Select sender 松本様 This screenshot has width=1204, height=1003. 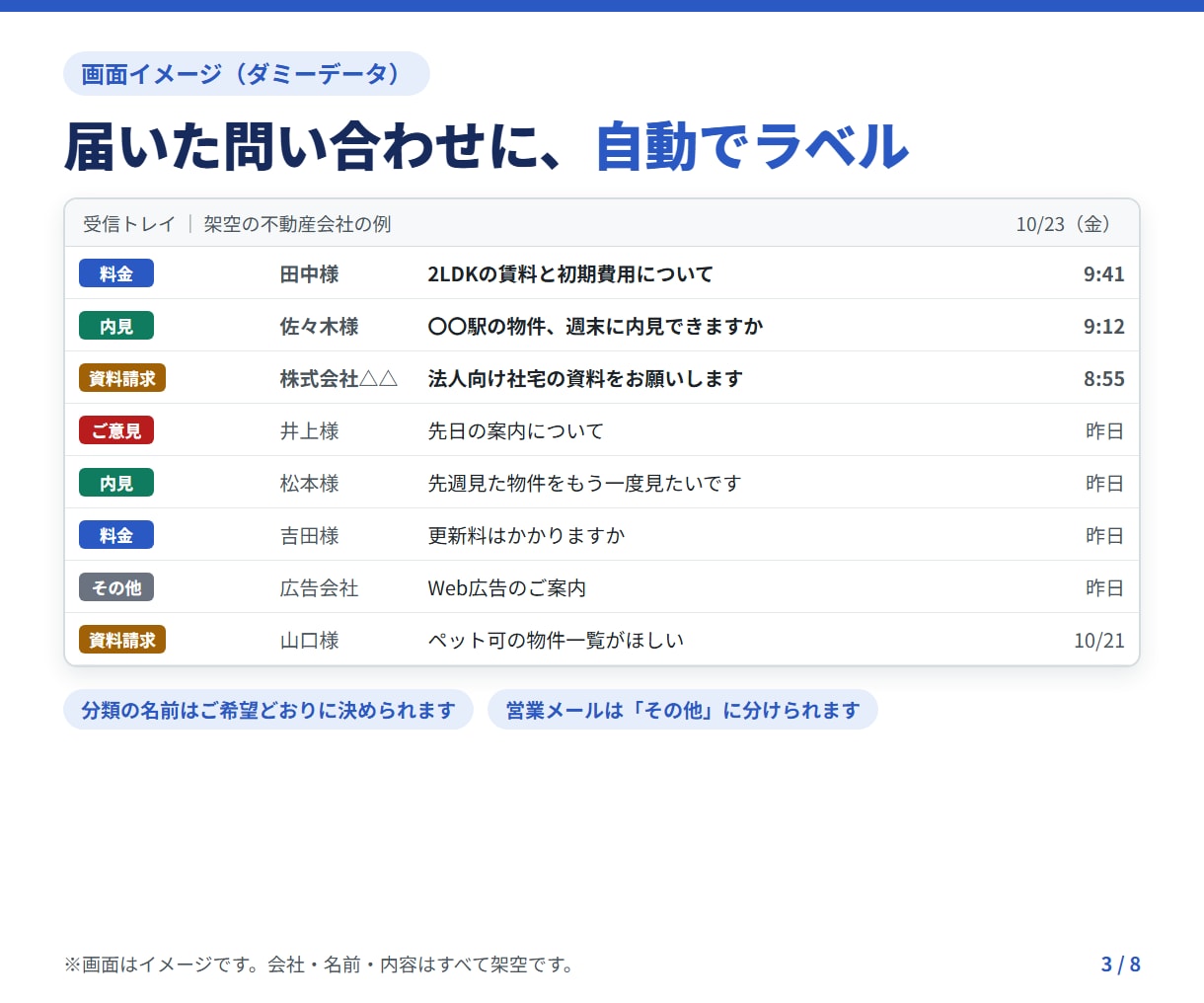coord(309,484)
